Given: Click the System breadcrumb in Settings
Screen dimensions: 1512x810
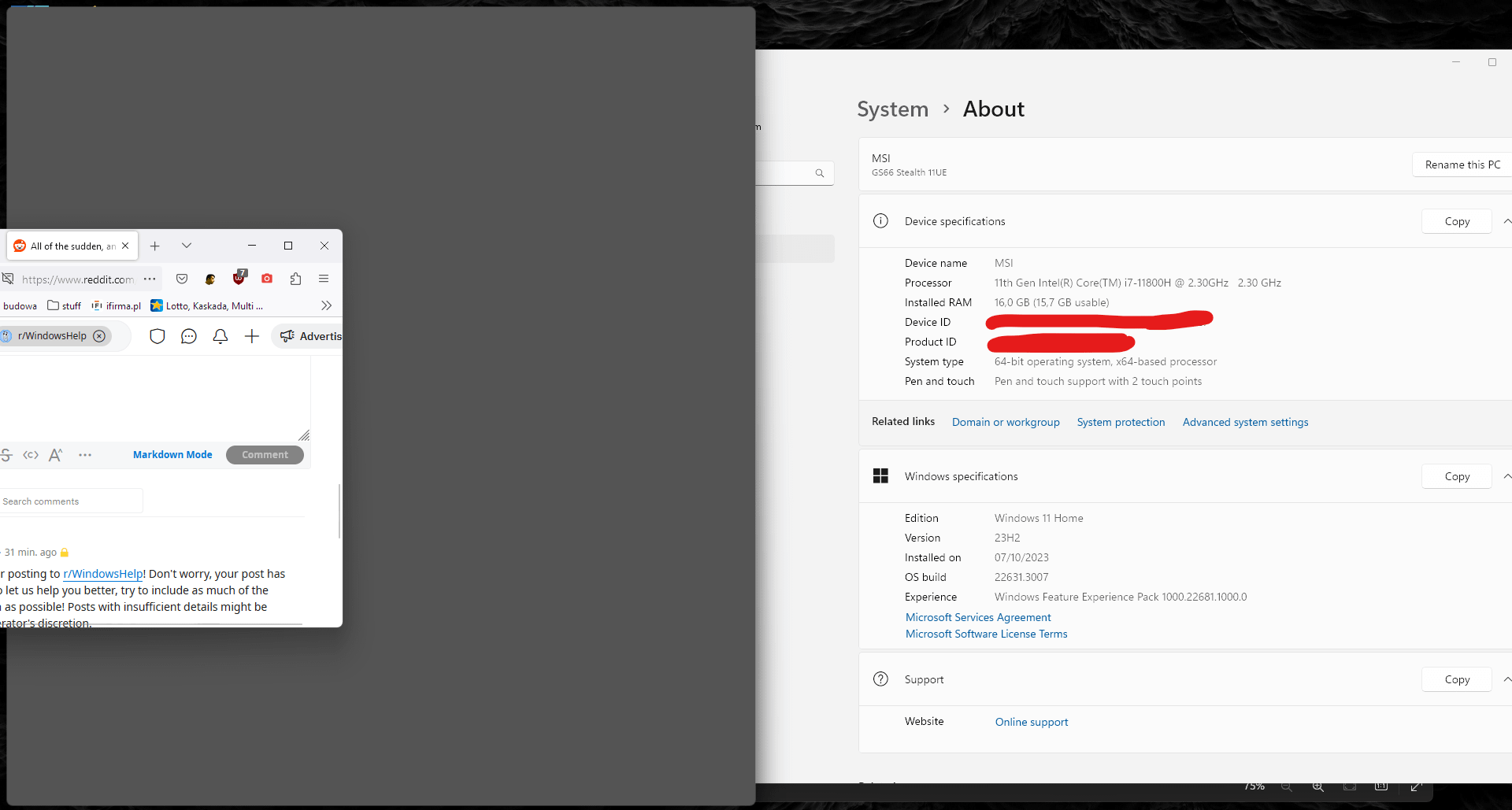Looking at the screenshot, I should click(893, 109).
